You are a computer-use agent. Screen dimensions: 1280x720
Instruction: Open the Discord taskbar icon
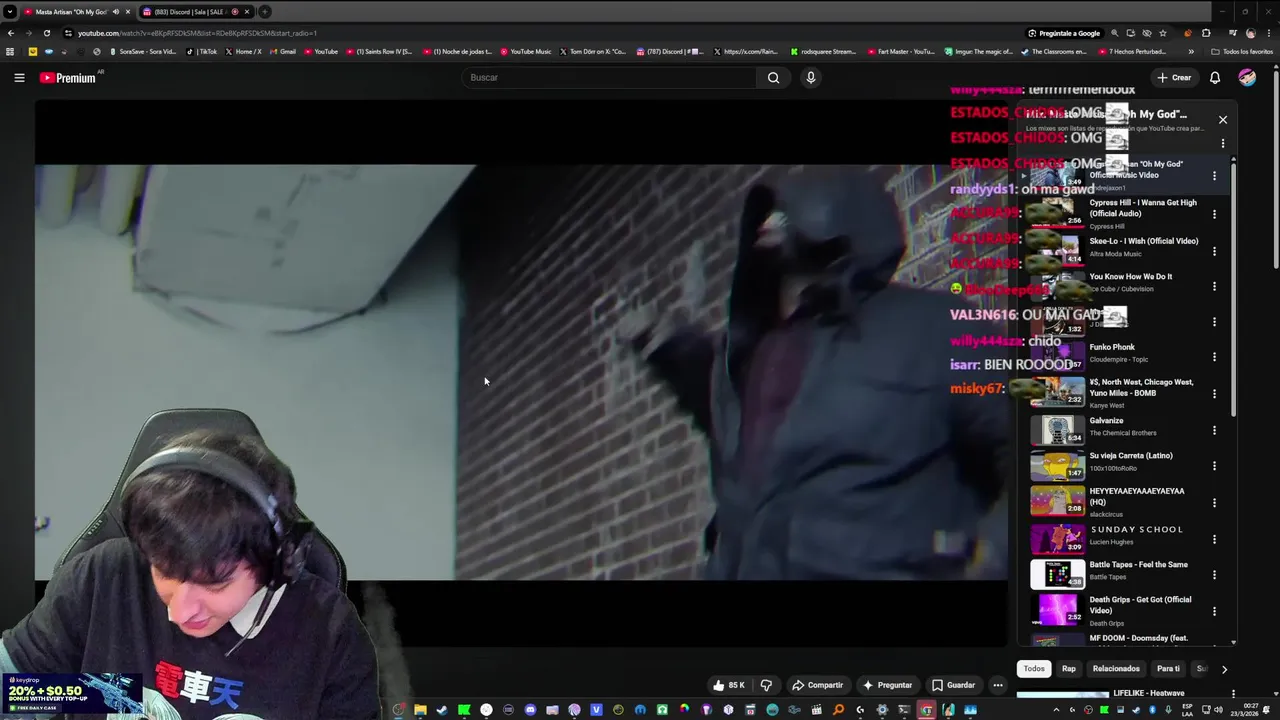click(x=530, y=710)
